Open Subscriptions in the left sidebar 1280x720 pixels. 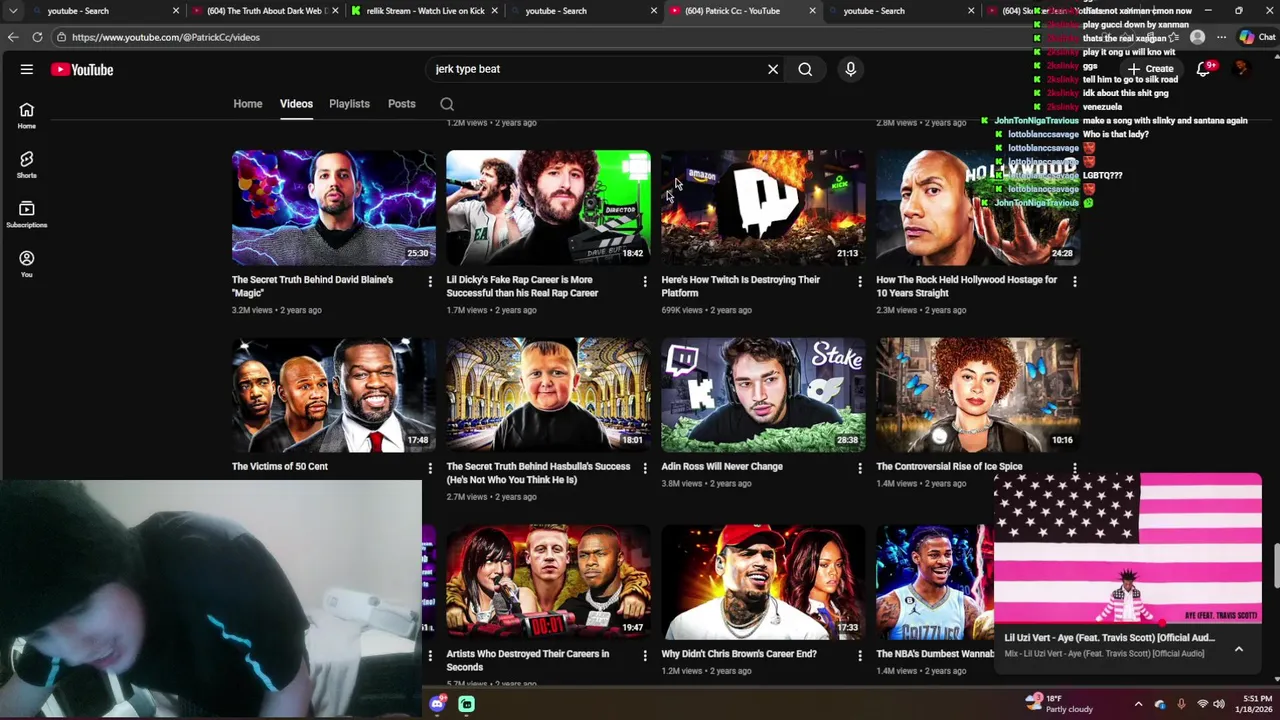[x=27, y=215]
